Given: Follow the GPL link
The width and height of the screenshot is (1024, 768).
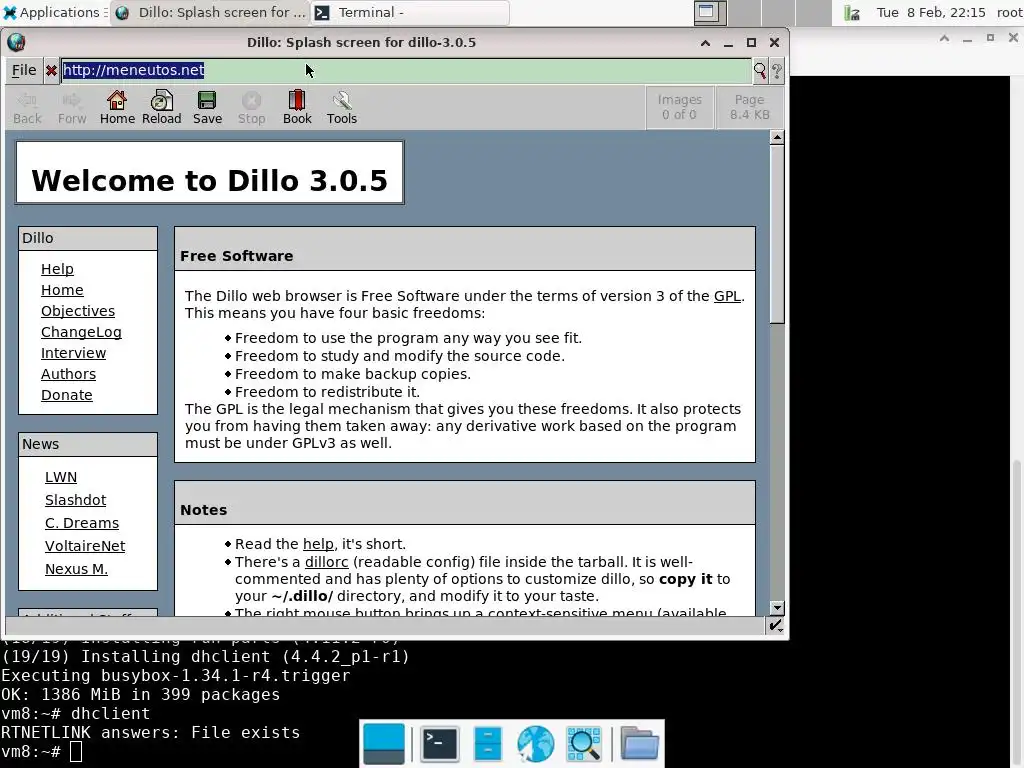Looking at the screenshot, I should 727,296.
